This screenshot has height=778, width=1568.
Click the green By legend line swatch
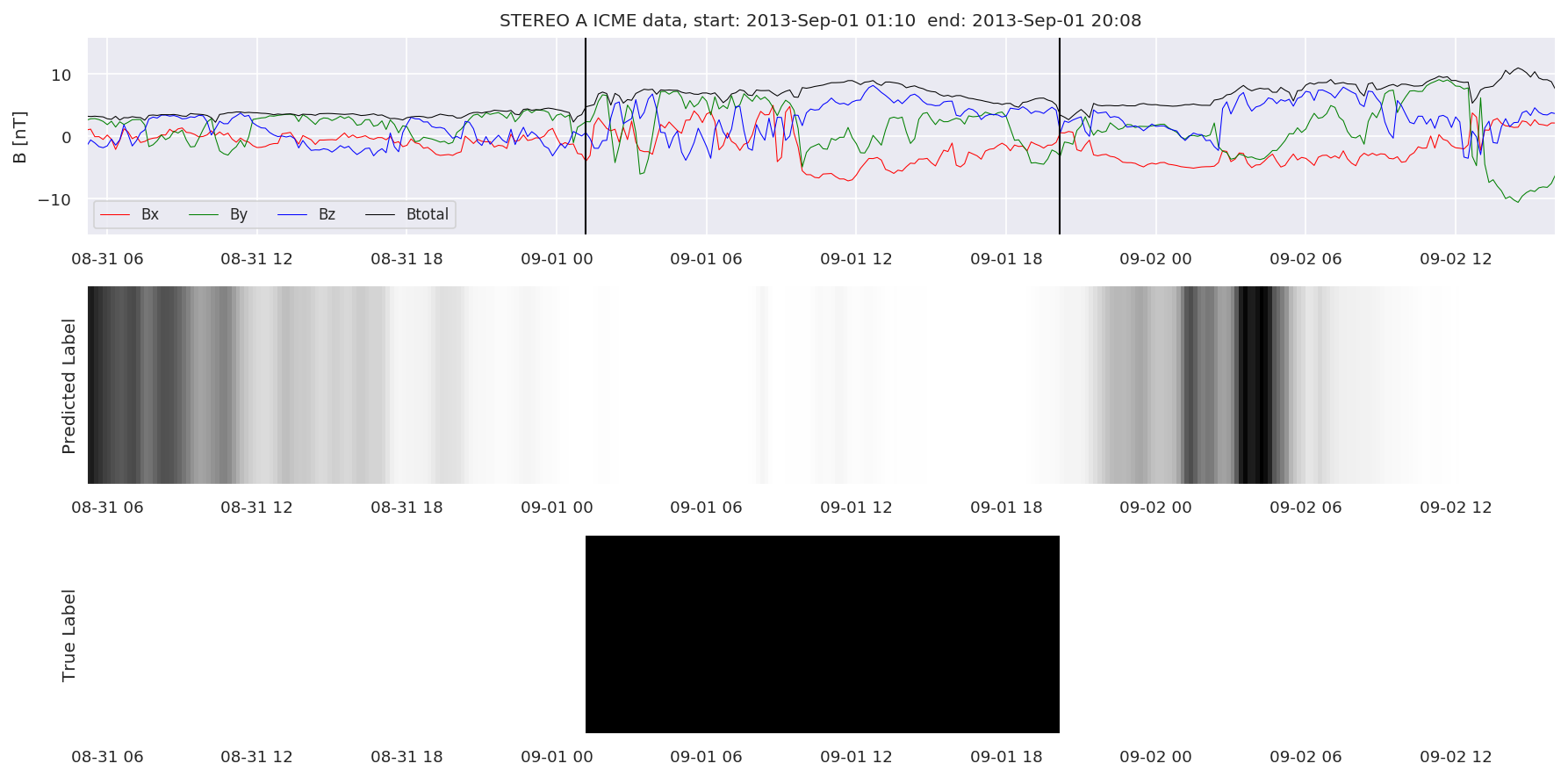(204, 215)
